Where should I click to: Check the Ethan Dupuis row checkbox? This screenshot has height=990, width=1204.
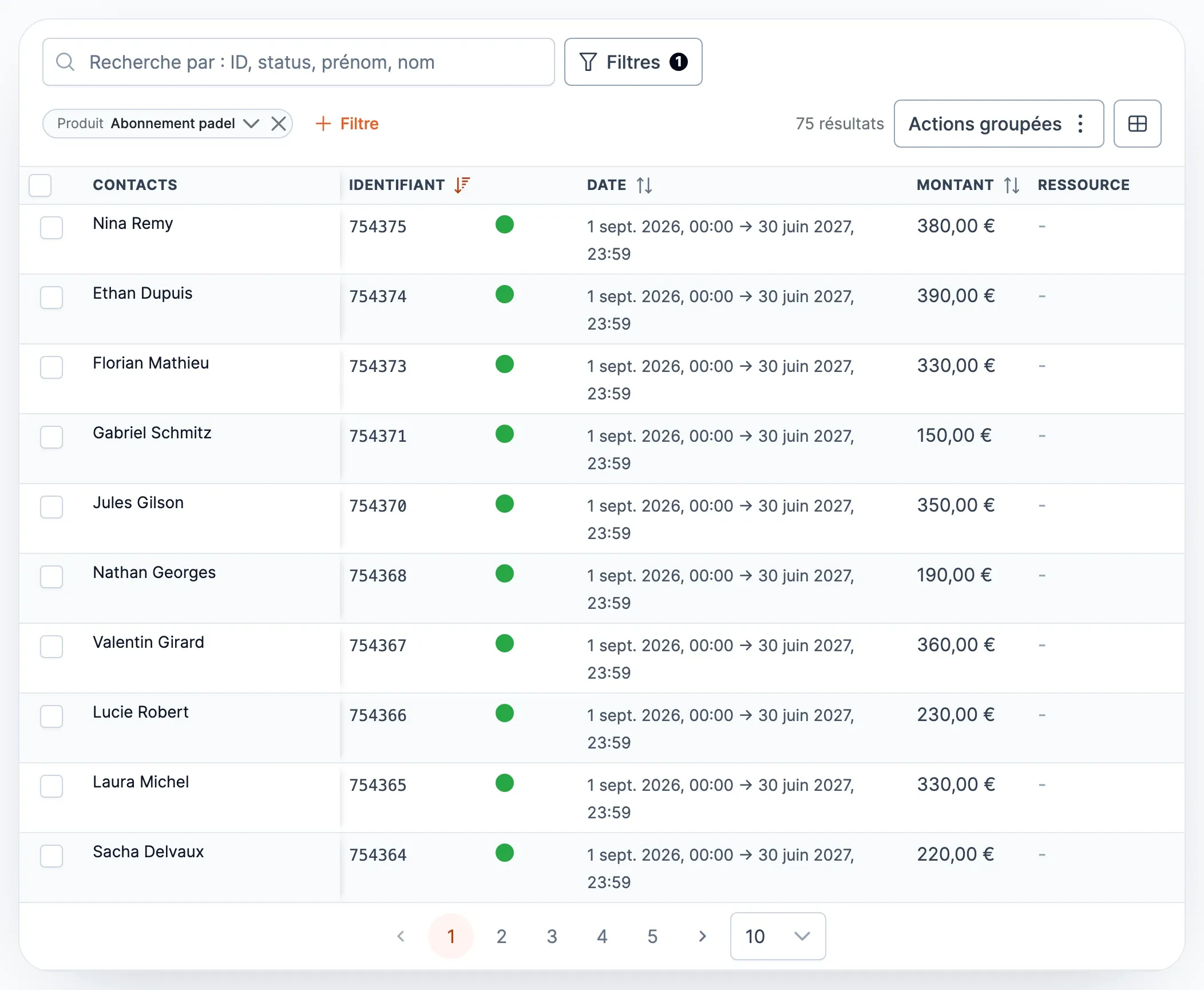(52, 298)
